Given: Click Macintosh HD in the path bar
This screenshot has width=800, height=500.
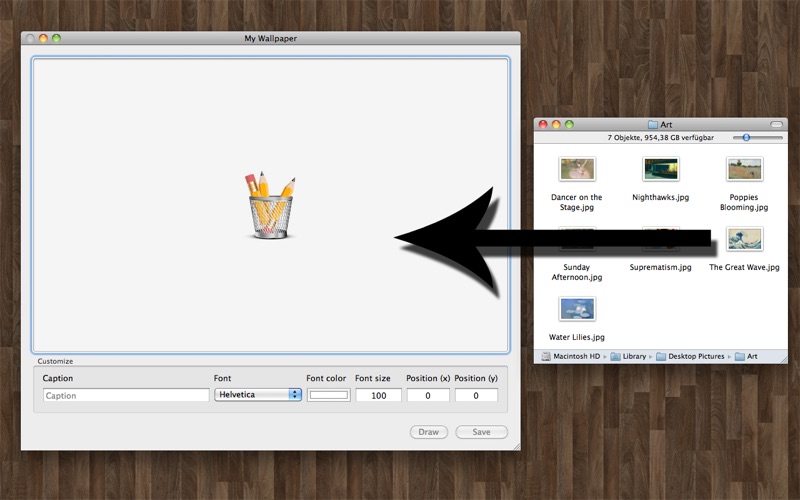Looking at the screenshot, I should [x=571, y=356].
